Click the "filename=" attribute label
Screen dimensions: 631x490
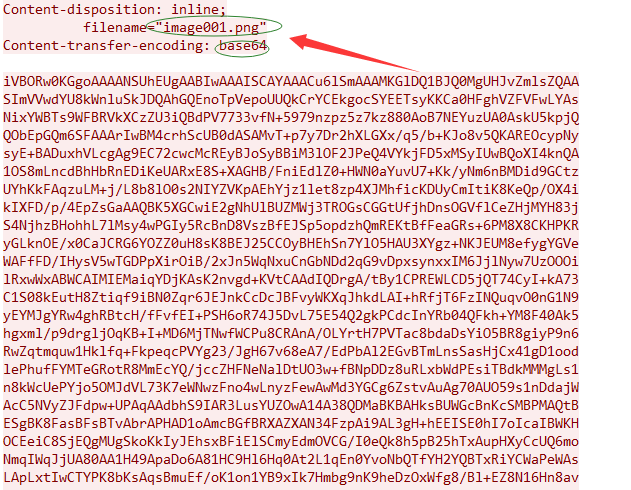120,27
